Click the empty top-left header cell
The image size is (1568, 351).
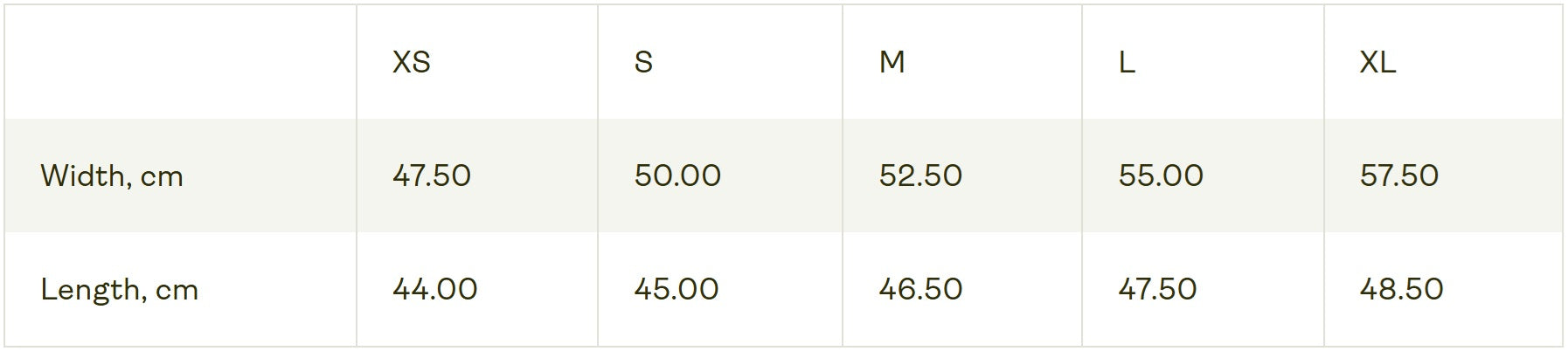(x=180, y=62)
